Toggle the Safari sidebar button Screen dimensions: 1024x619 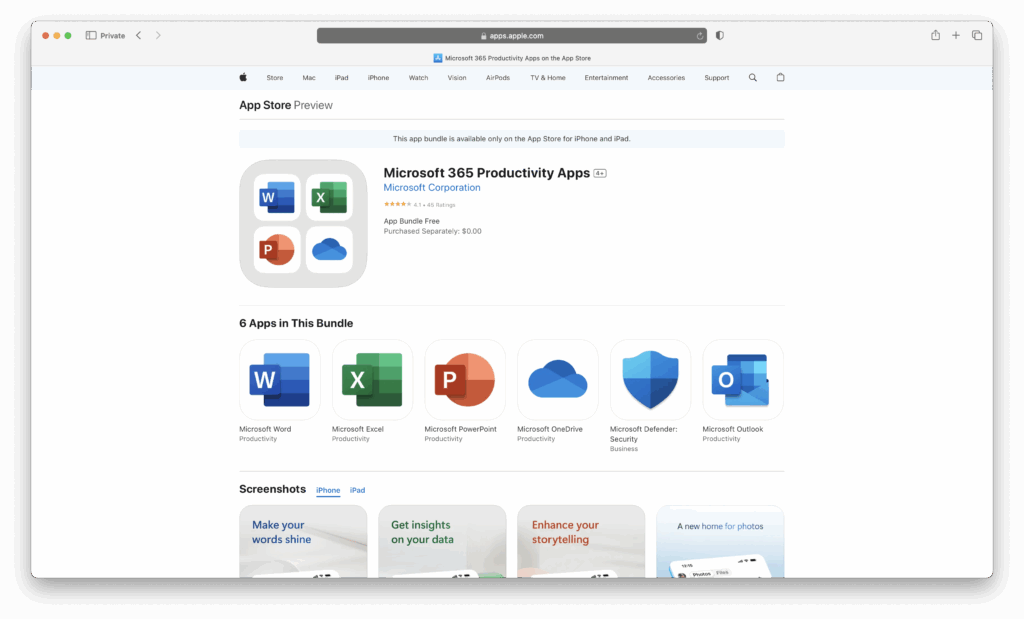pos(91,35)
